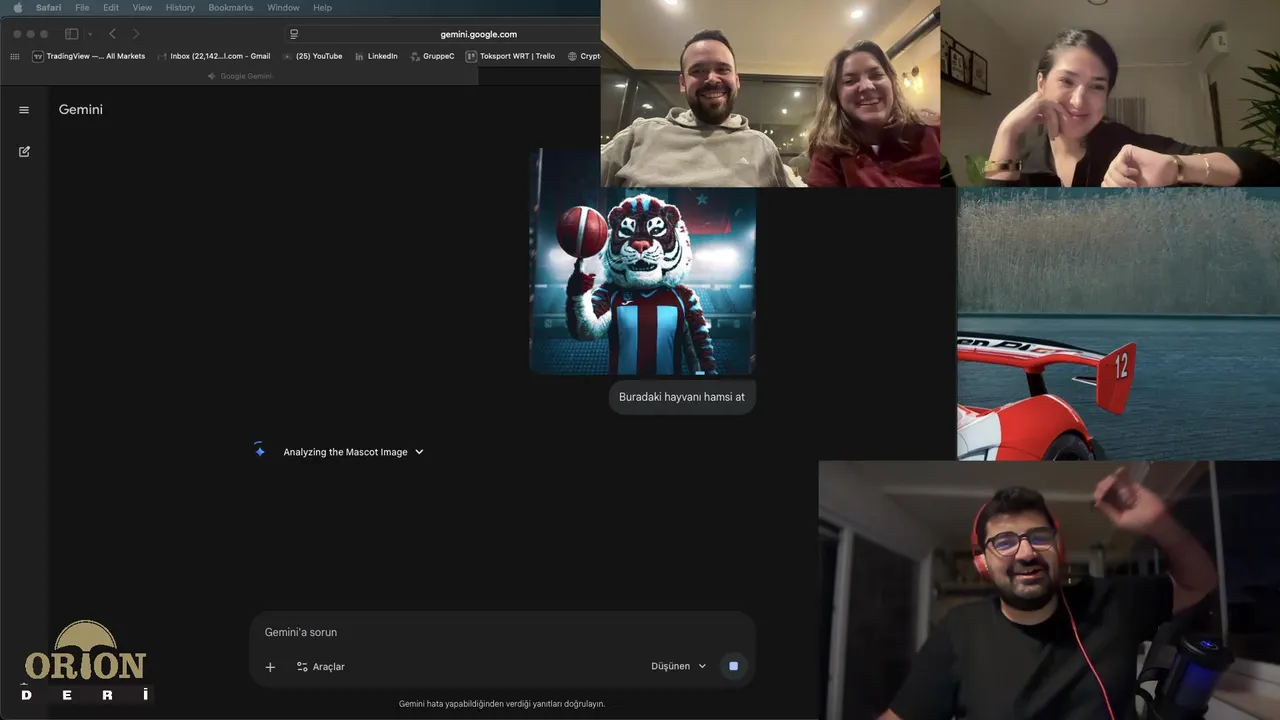Image resolution: width=1280 pixels, height=720 pixels.
Task: Toggle the Safari sidebar button
Action: point(72,34)
